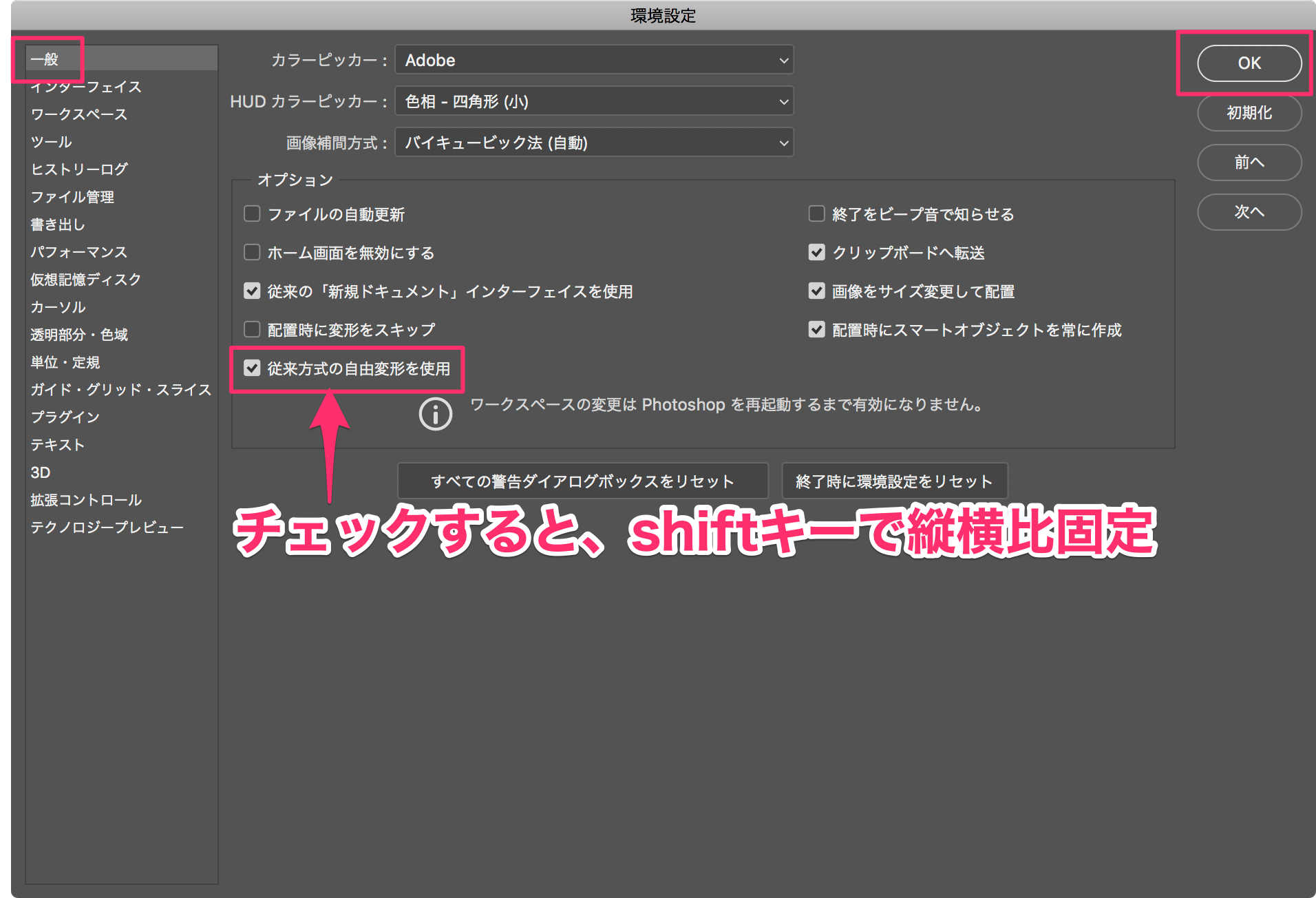This screenshot has width=1316, height=898.
Task: Select プラグイン category
Action: 122,417
